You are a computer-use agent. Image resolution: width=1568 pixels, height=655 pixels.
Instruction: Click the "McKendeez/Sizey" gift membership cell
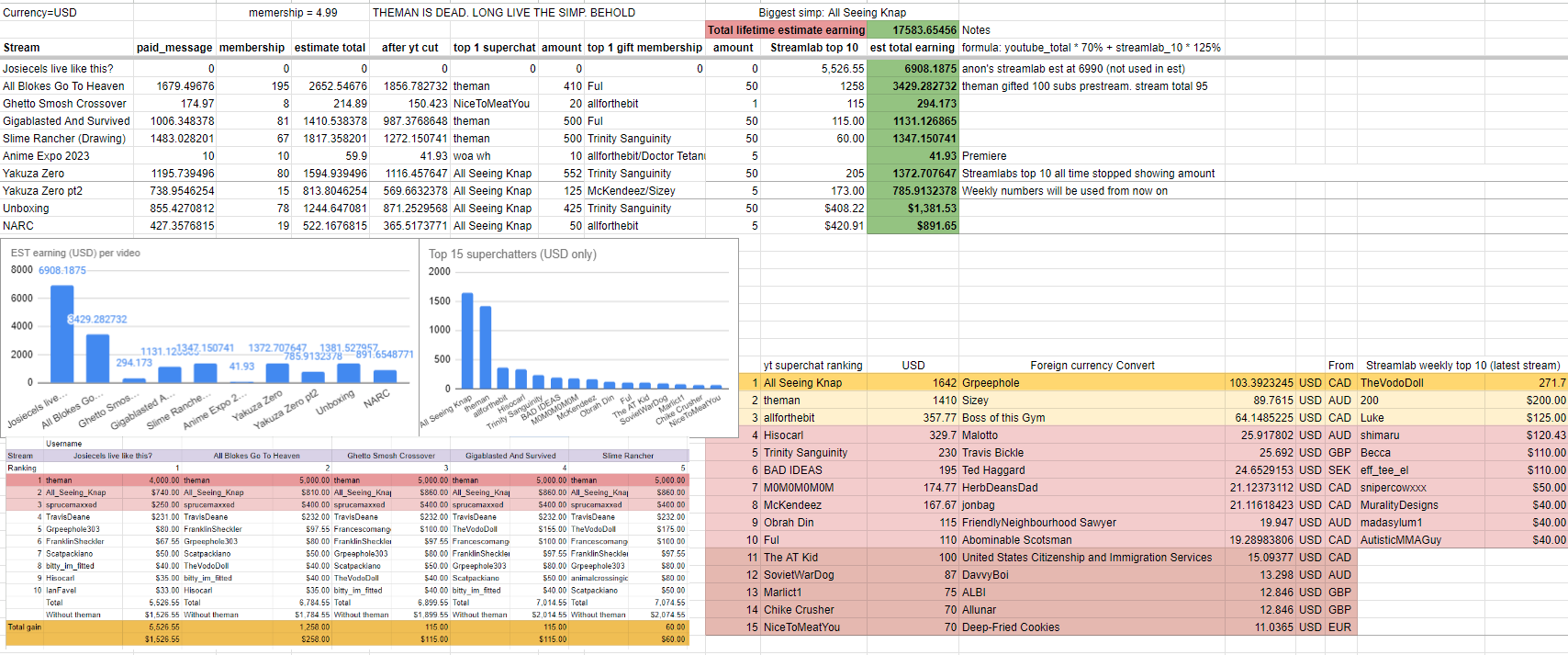631,191
